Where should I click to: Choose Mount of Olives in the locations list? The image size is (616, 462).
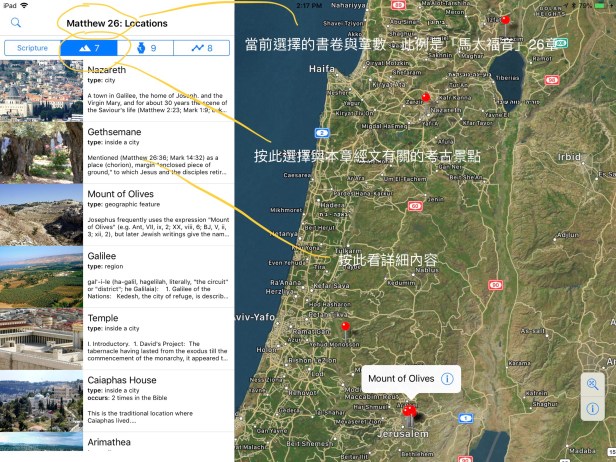157,214
